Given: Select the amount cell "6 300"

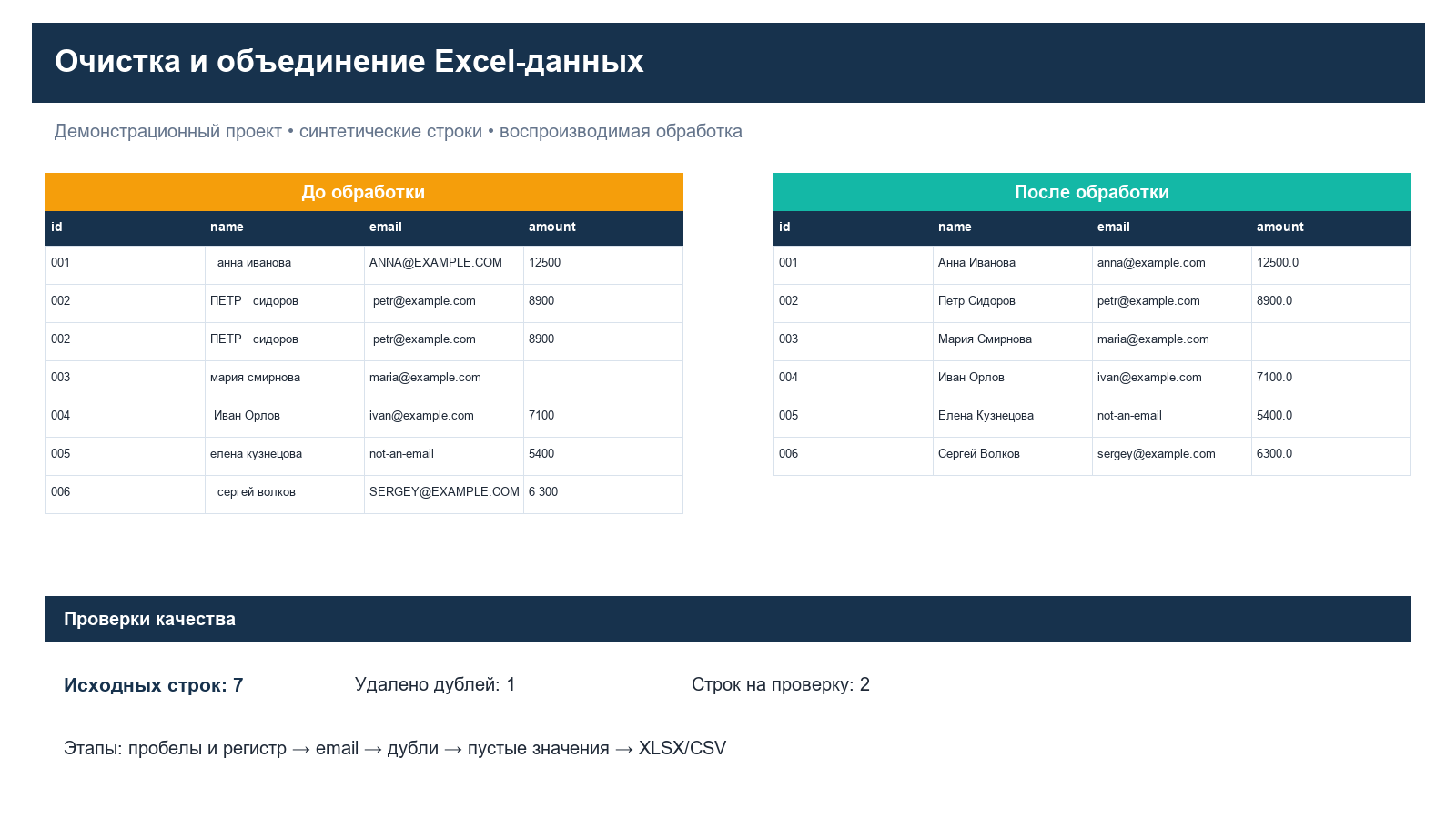Looking at the screenshot, I should click(x=603, y=494).
